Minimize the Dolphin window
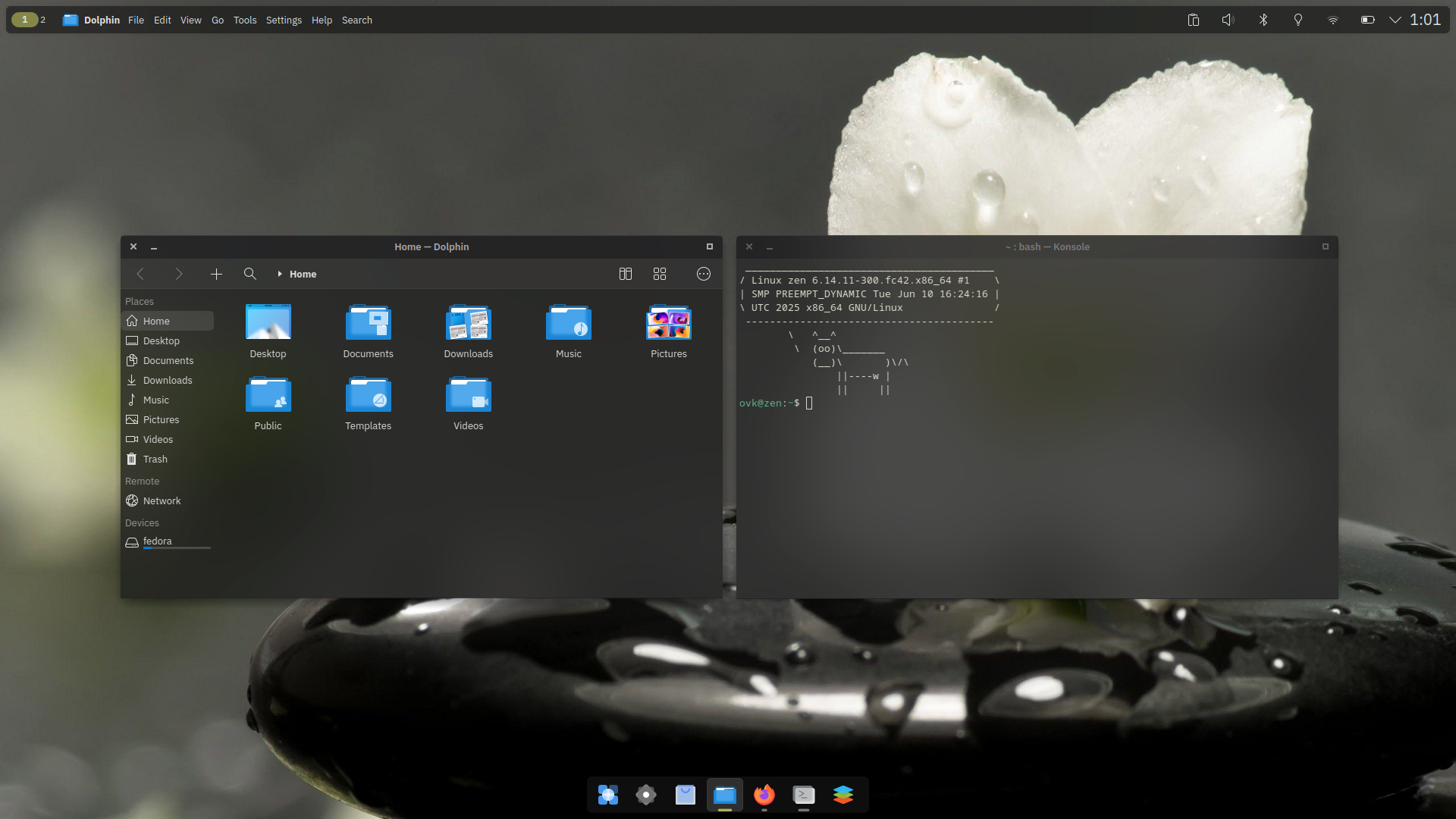This screenshot has height=819, width=1456. coord(154,247)
